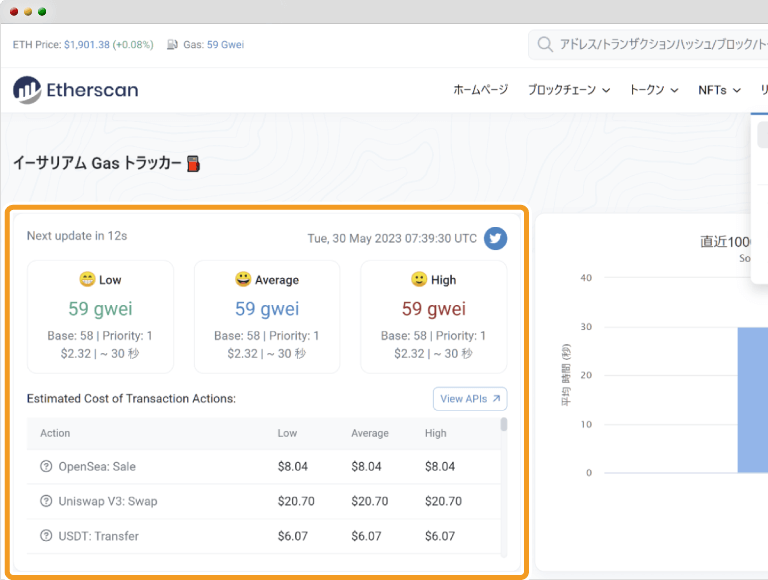Click Uniswap V3: Swap row label
Screen dimensions: 768x580
(108, 501)
